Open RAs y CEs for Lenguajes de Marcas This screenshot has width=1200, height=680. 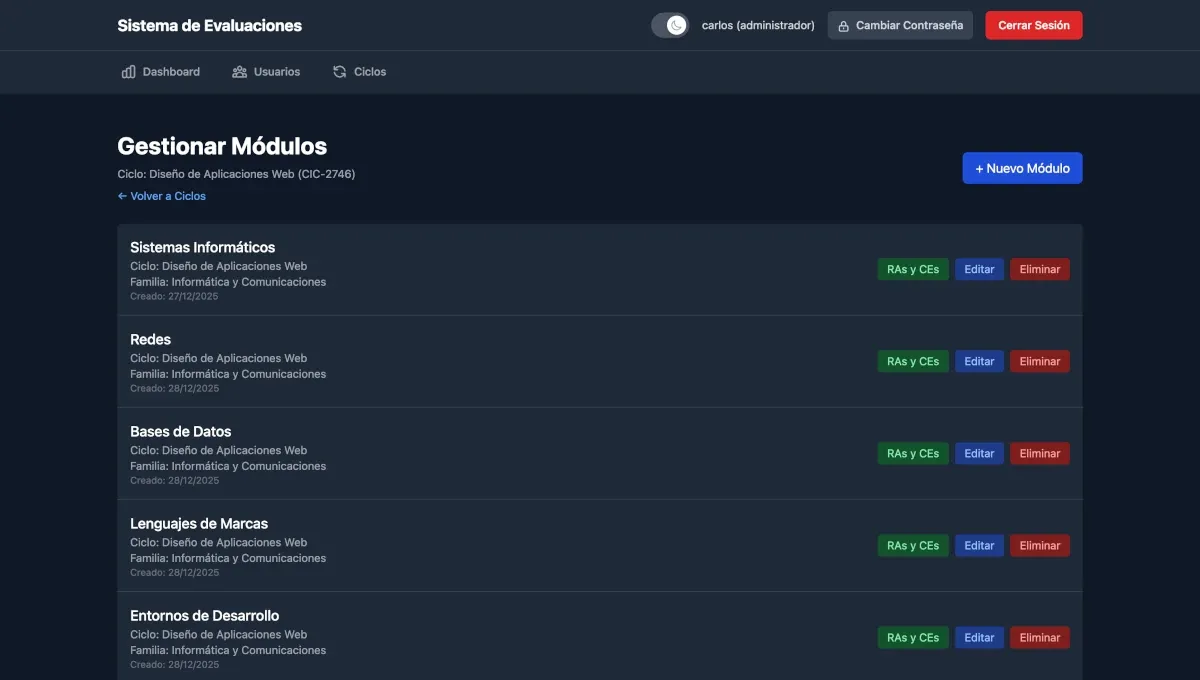[912, 545]
